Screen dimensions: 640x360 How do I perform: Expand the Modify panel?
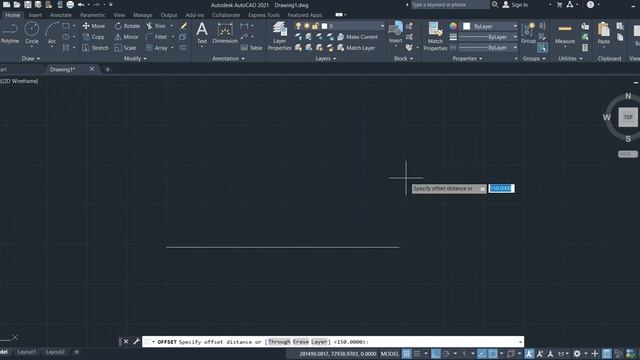135,58
